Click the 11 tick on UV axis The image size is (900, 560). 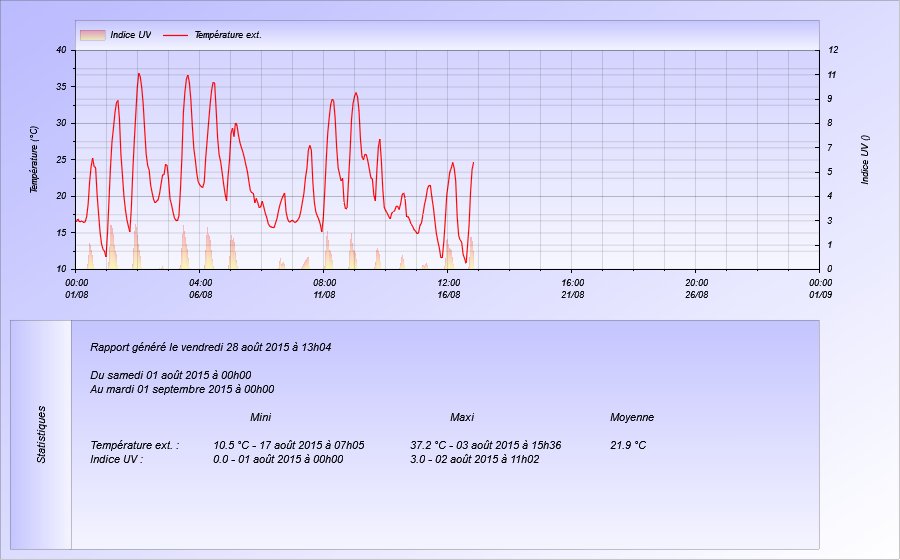pyautogui.click(x=832, y=75)
